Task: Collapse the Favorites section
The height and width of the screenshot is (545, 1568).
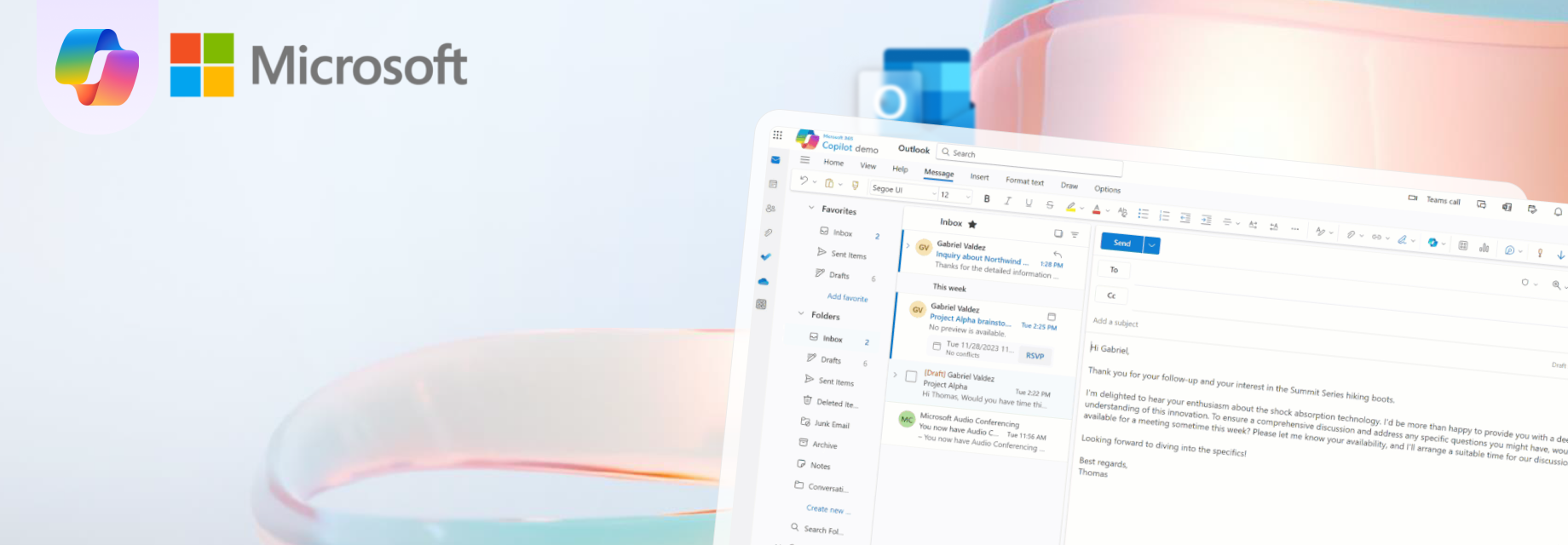Action: (811, 208)
